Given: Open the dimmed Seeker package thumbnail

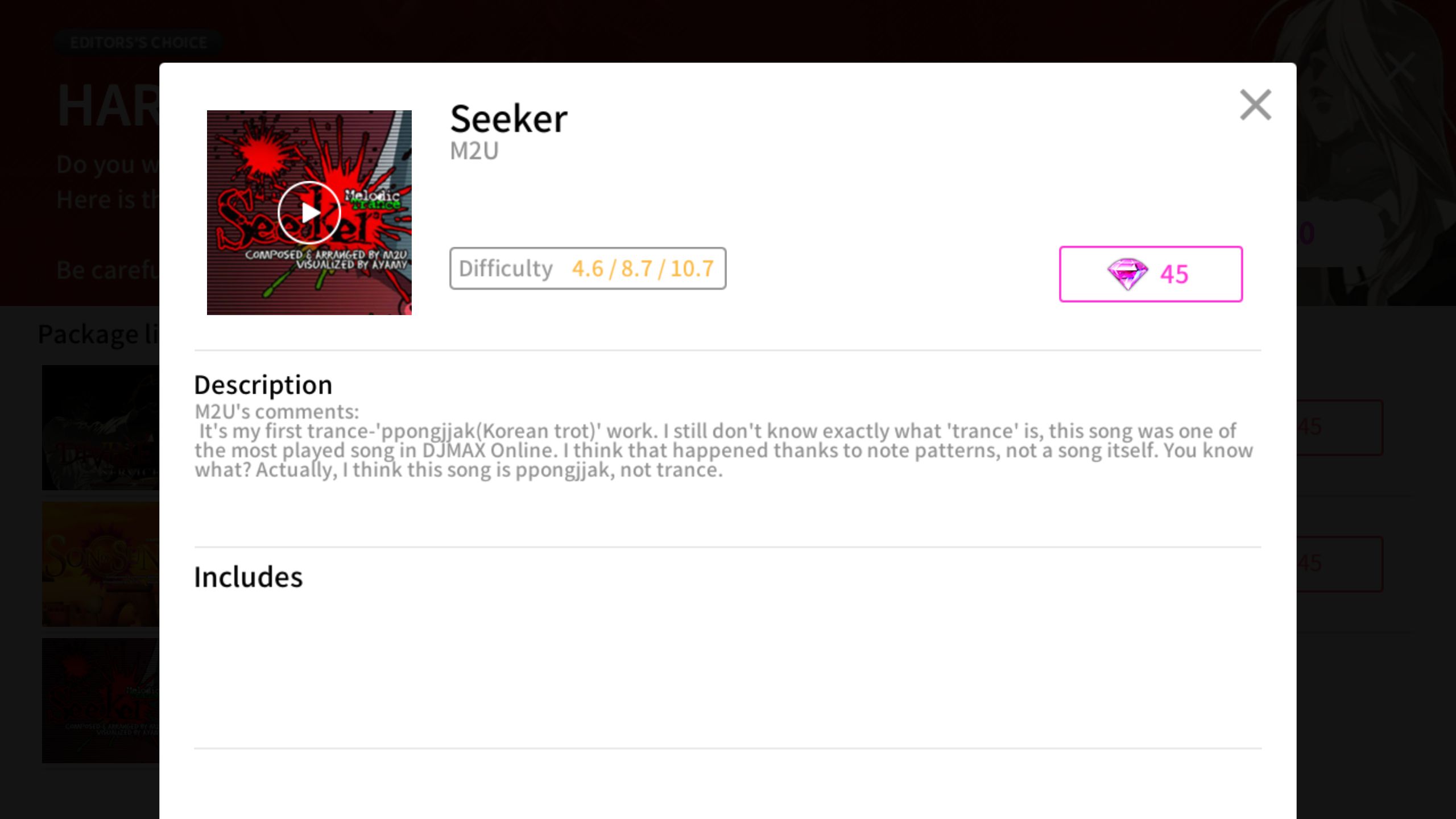Looking at the screenshot, I should pos(101,701).
